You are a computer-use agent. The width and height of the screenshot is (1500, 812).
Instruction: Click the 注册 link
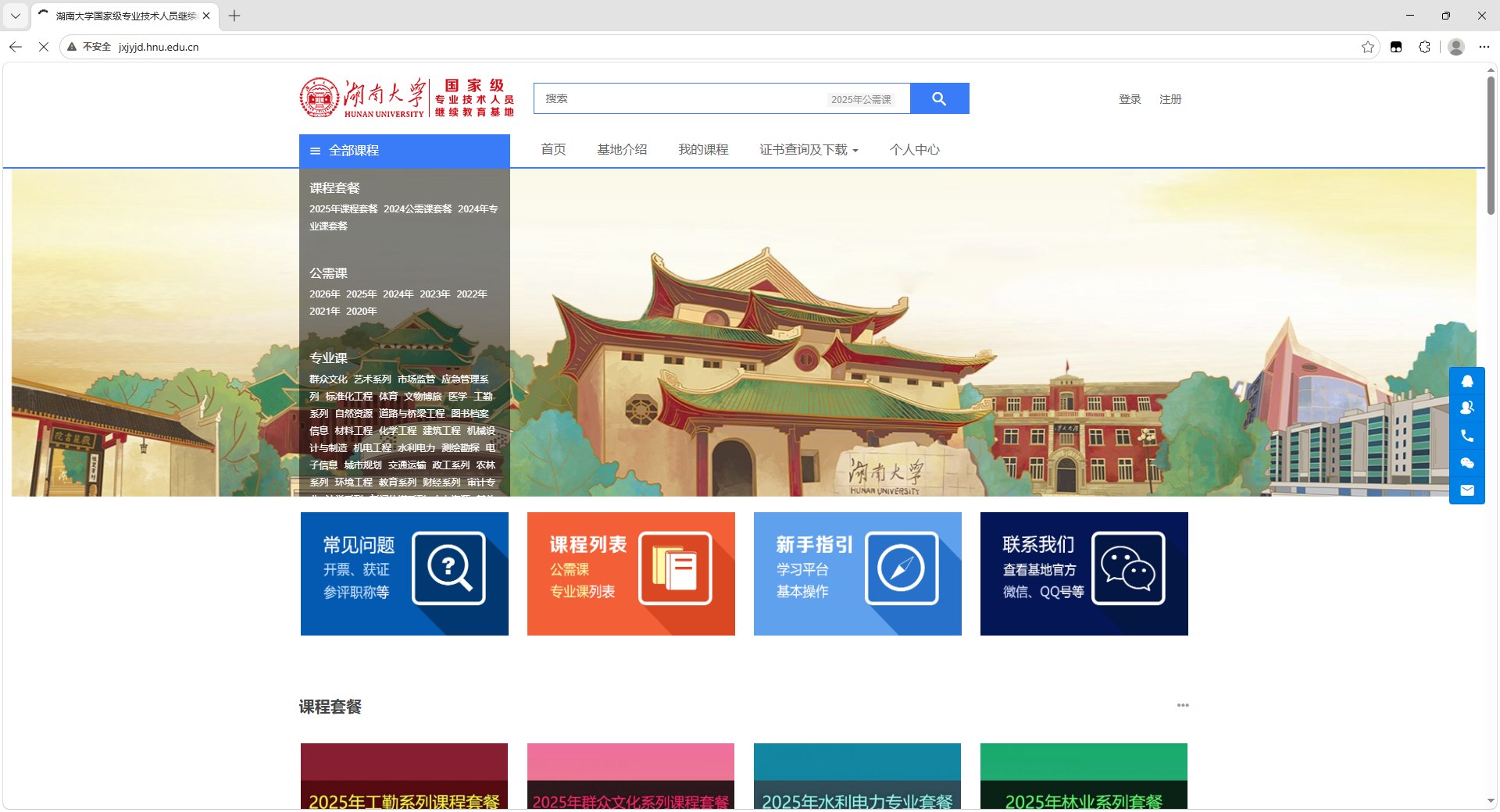(x=1170, y=99)
